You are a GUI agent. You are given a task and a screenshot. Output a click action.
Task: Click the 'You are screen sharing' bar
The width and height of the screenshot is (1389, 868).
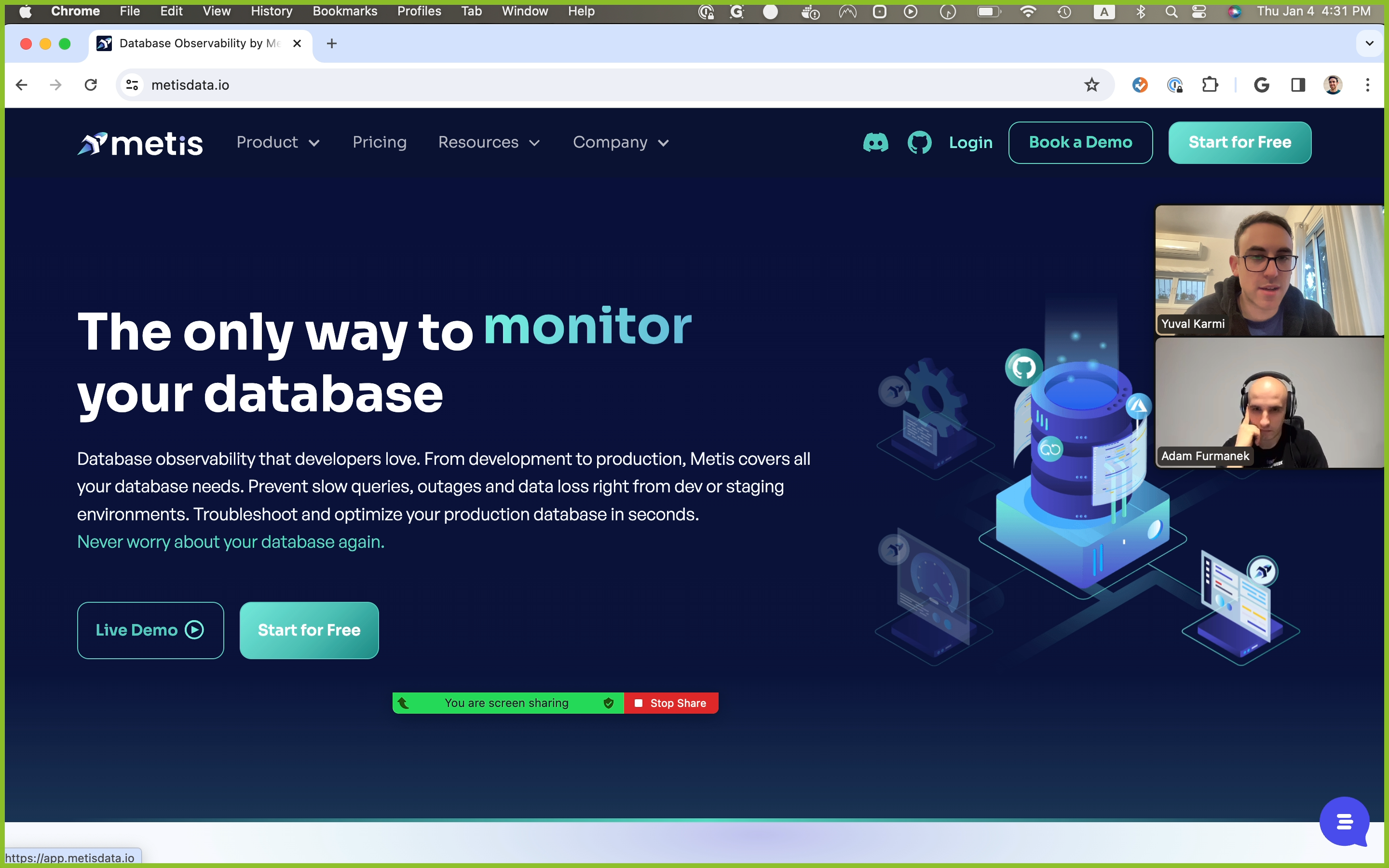507,703
